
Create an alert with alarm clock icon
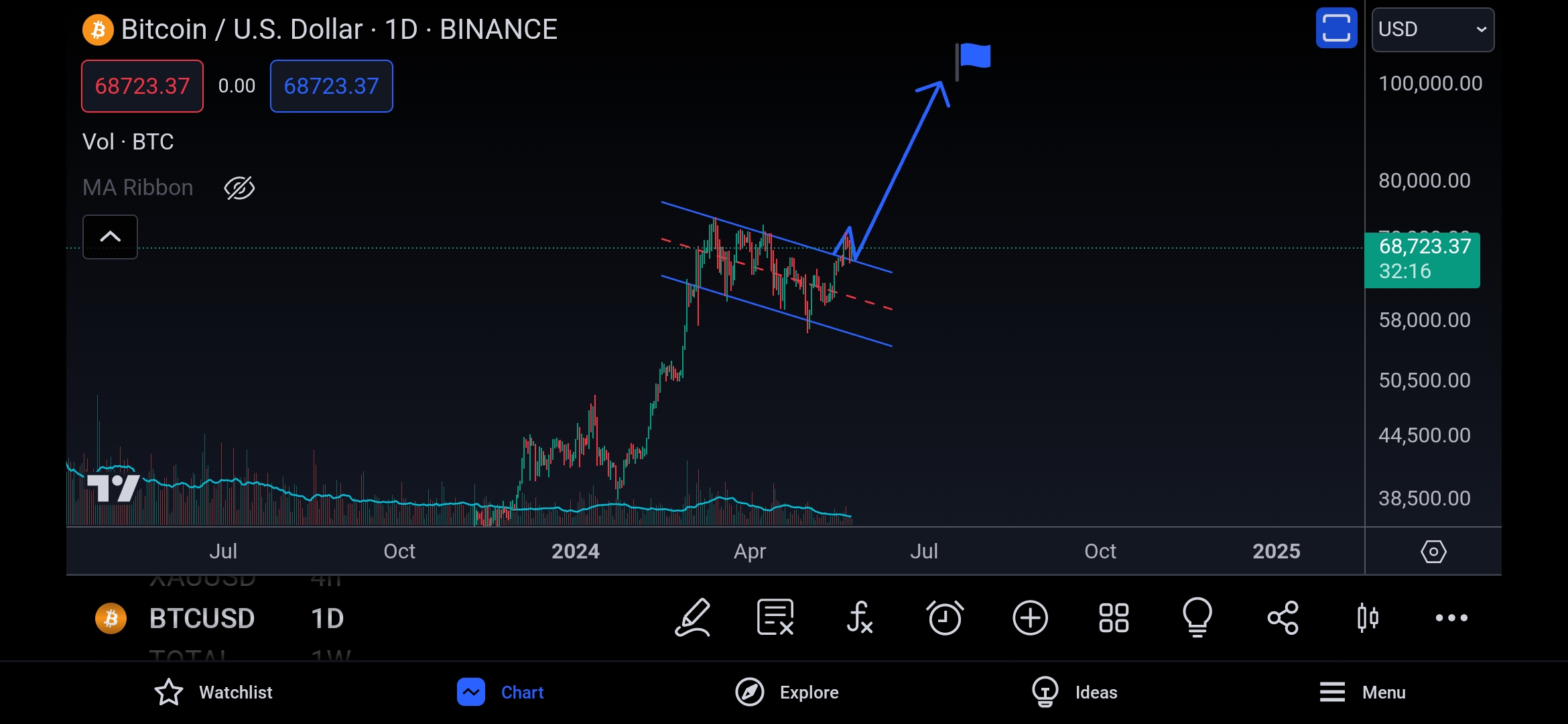tap(945, 617)
